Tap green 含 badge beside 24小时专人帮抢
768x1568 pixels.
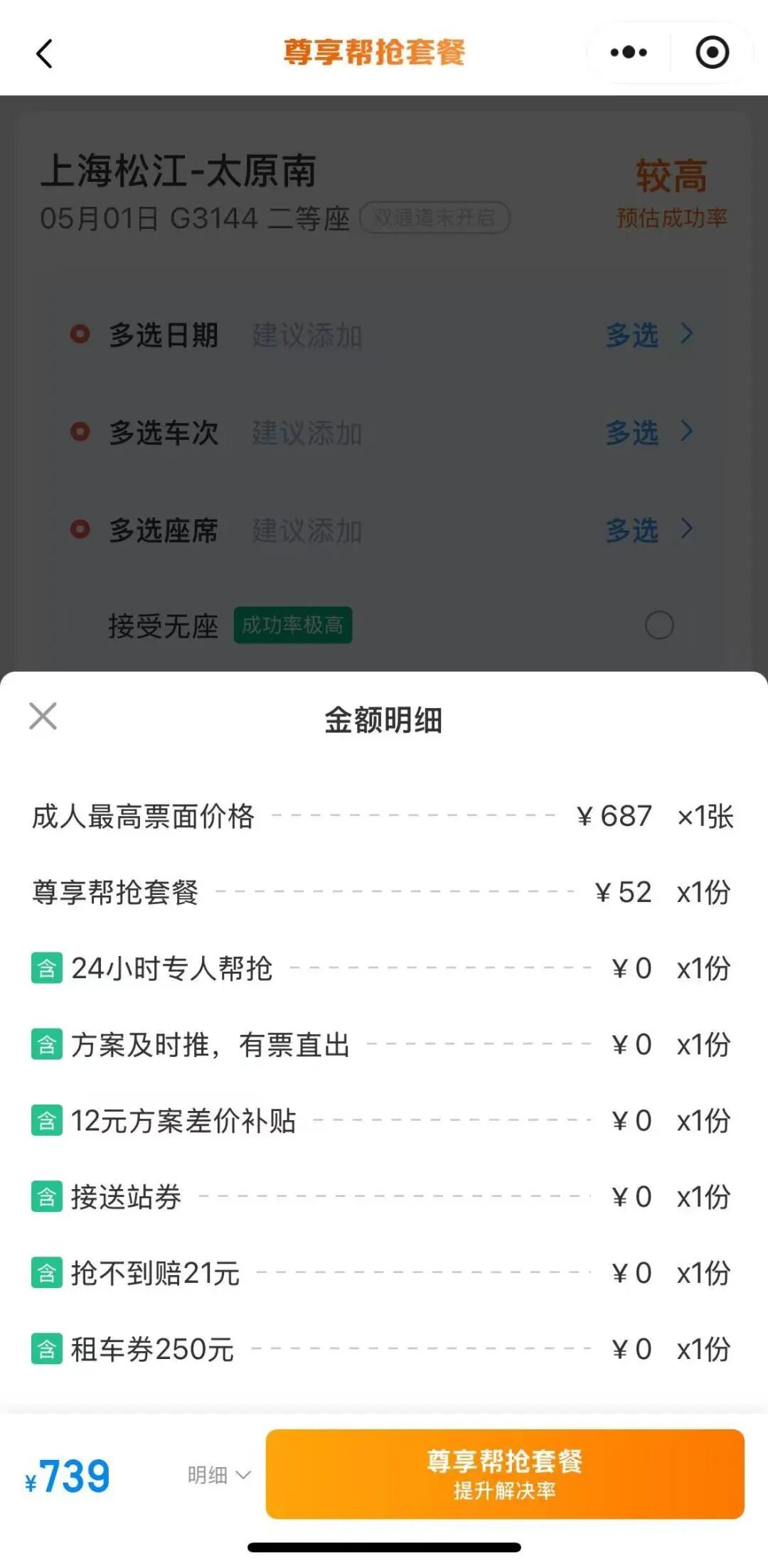(x=46, y=968)
